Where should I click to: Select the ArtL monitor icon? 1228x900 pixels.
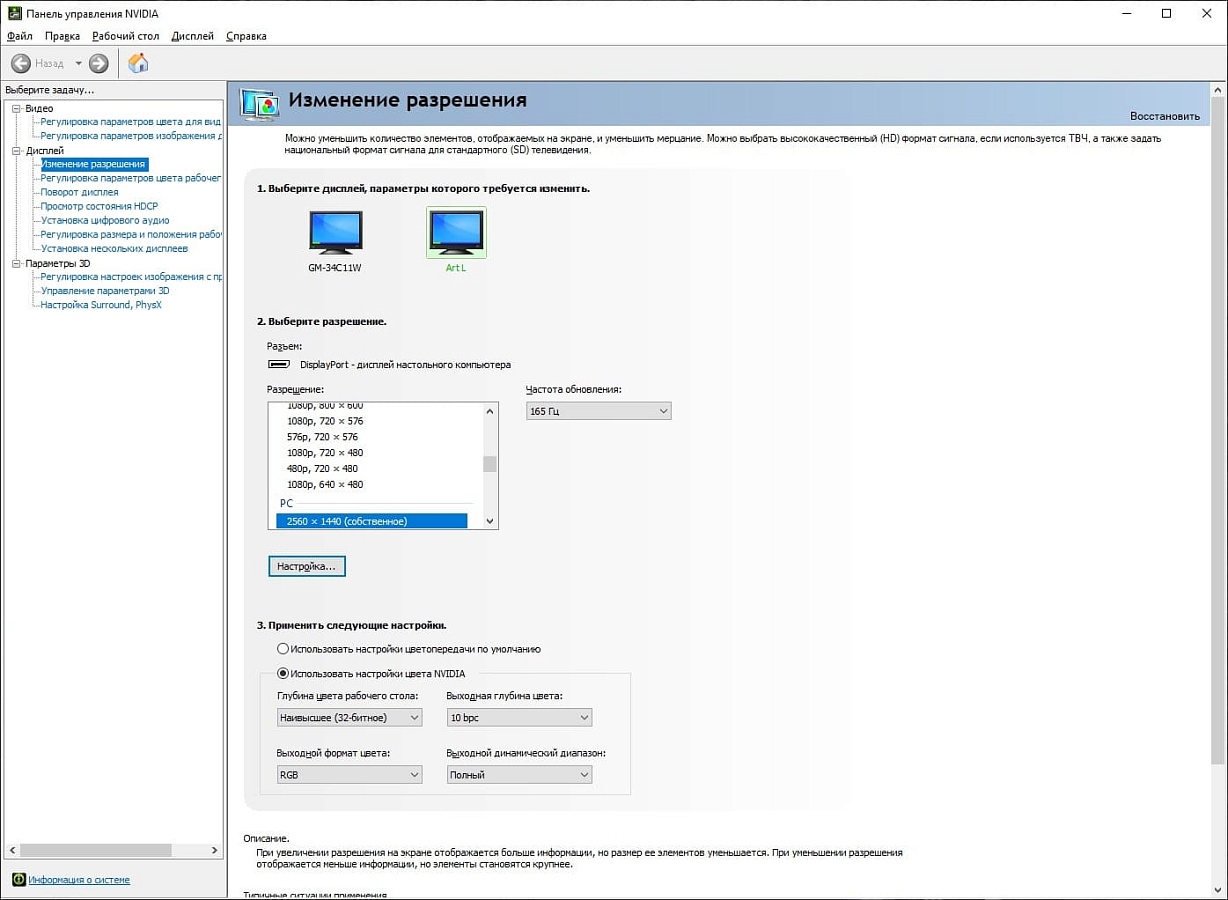click(456, 232)
